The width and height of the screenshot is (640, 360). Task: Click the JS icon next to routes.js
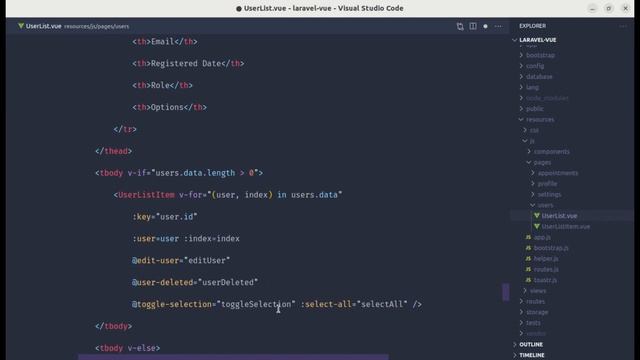click(x=529, y=269)
